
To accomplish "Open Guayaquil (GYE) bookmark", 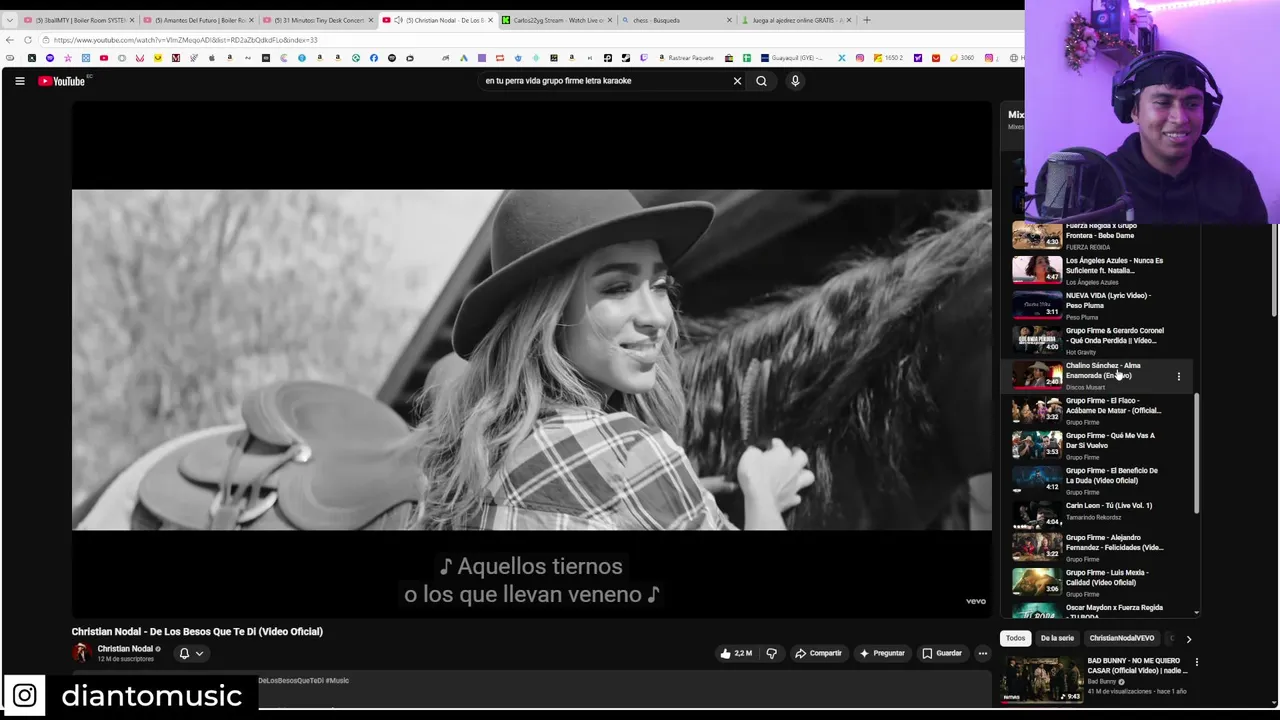I will [792, 58].
